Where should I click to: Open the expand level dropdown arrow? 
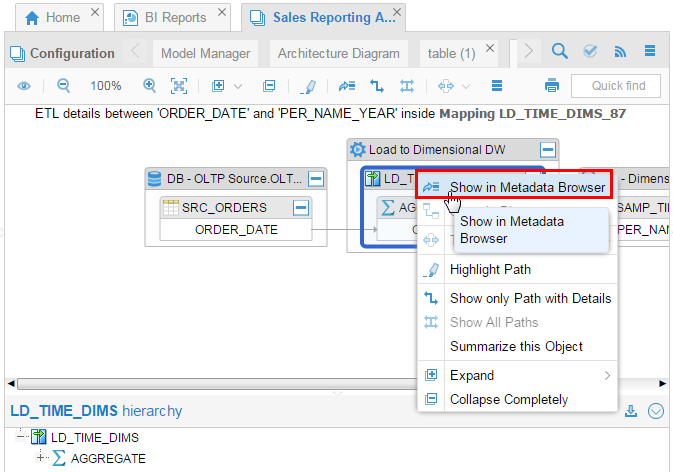click(238, 86)
